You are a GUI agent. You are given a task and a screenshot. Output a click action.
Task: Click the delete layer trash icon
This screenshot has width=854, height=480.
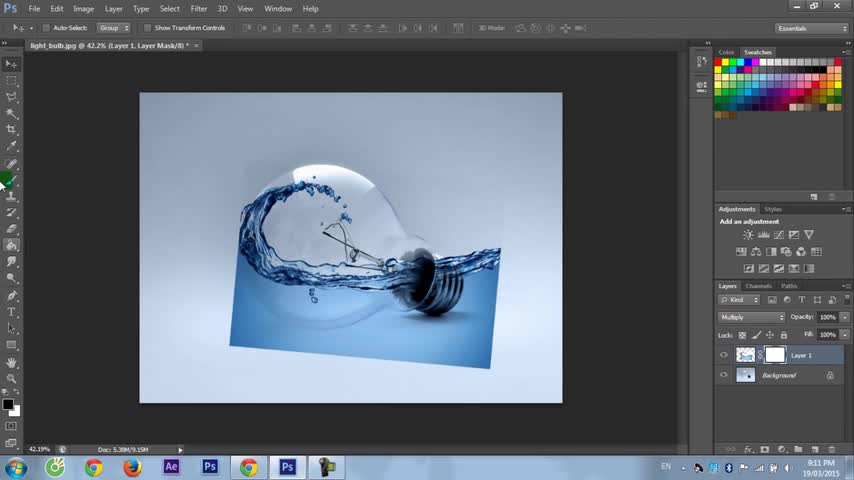coord(831,450)
